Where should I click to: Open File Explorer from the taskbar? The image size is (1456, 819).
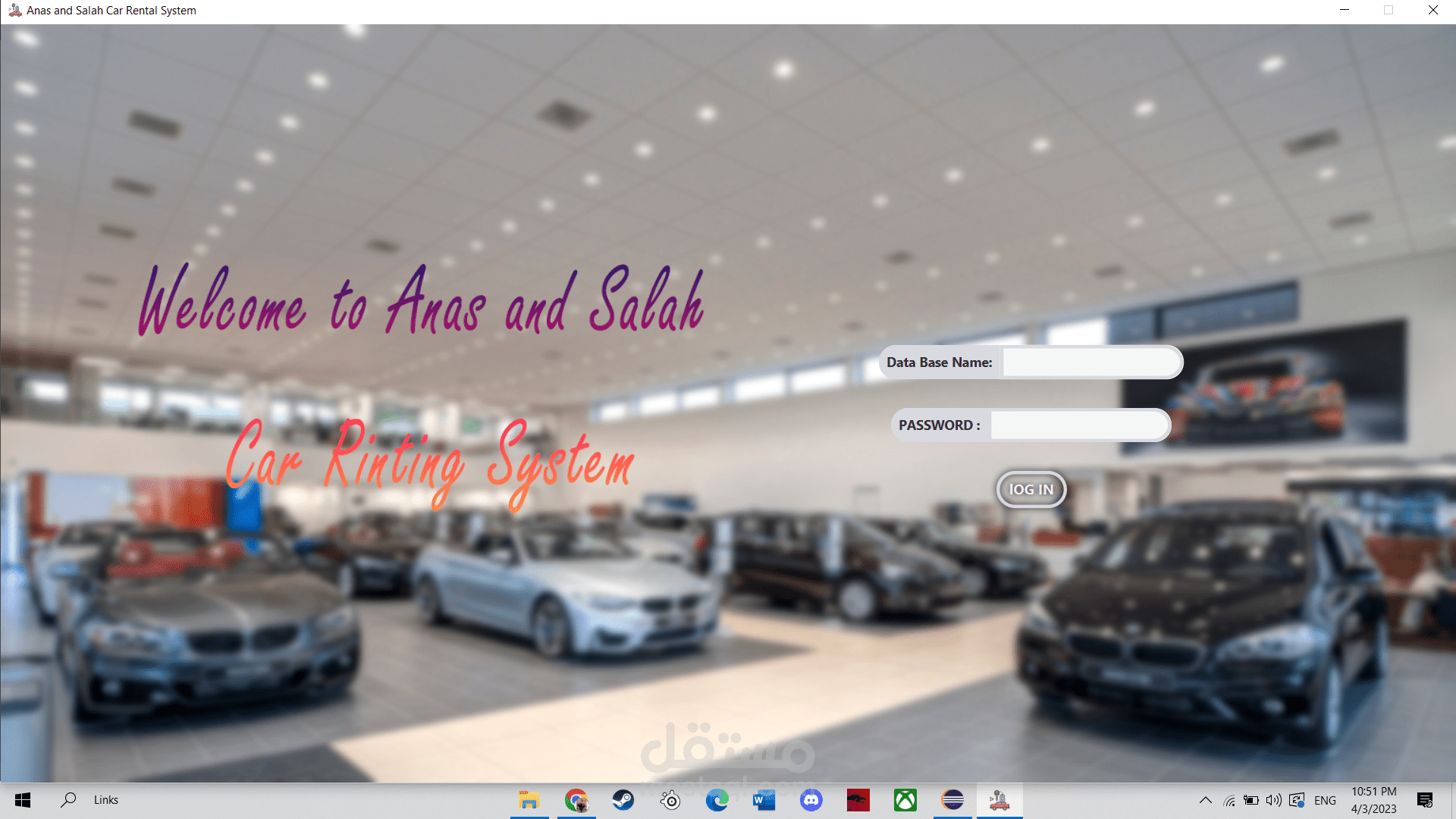pyautogui.click(x=529, y=800)
